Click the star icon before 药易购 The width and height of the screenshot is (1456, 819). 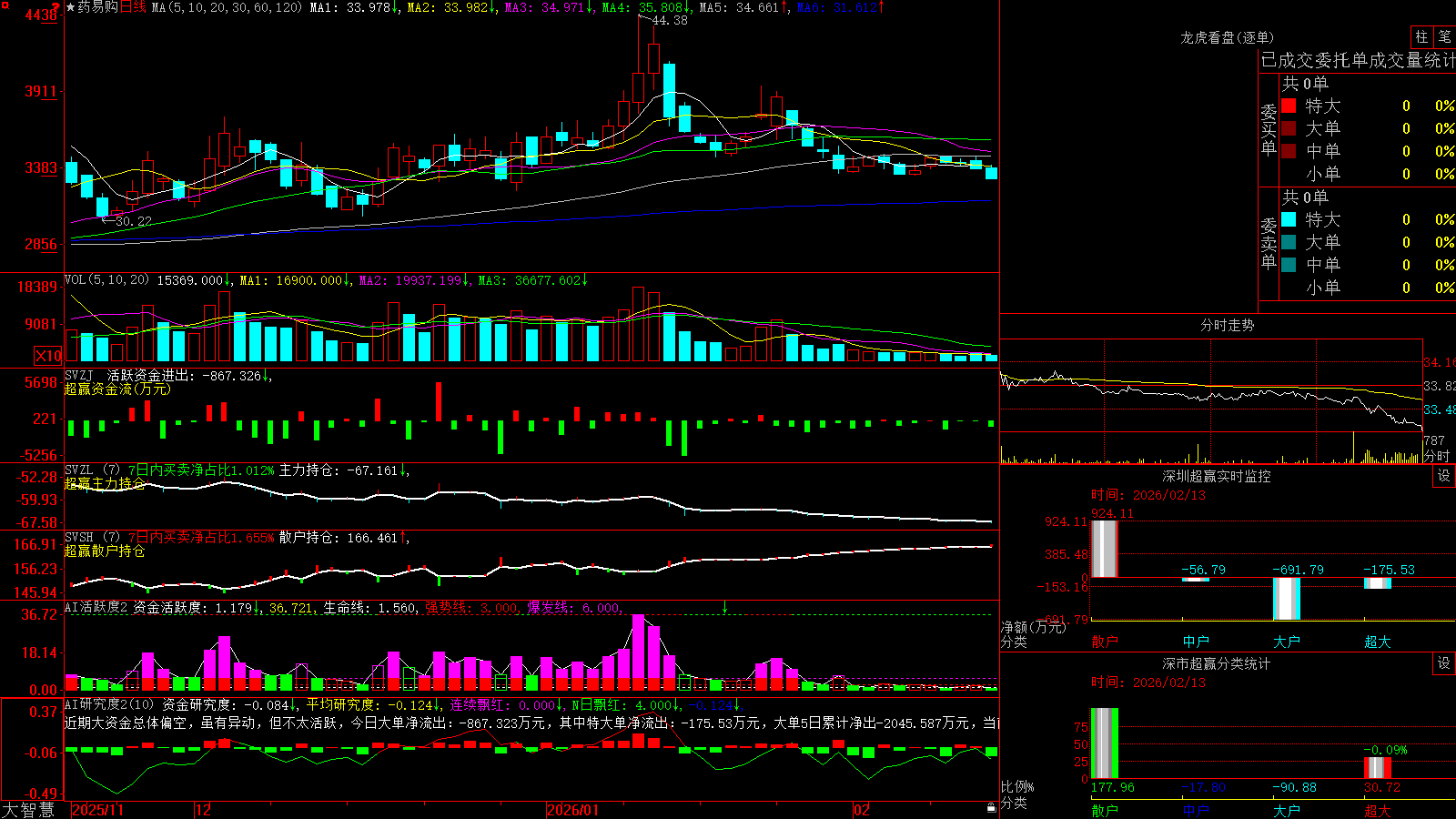(71, 7)
